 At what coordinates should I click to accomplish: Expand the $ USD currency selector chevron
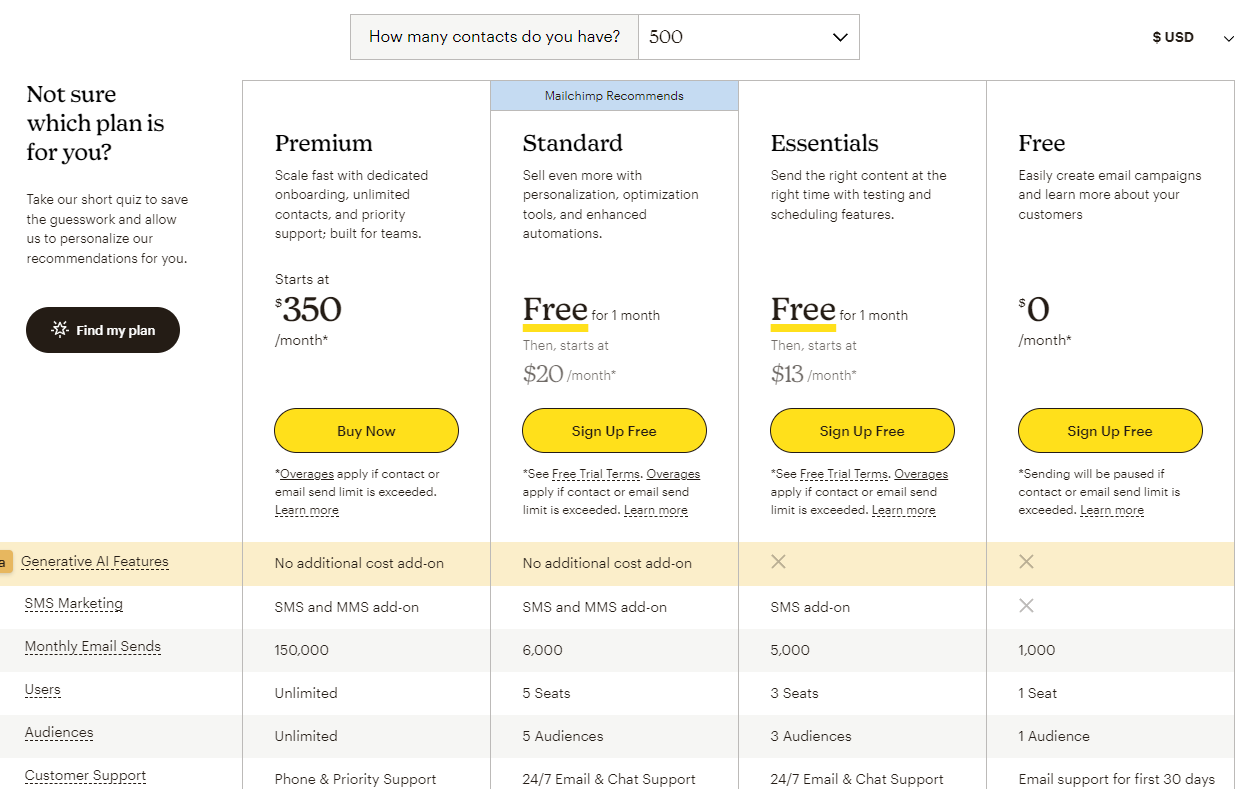(1229, 38)
